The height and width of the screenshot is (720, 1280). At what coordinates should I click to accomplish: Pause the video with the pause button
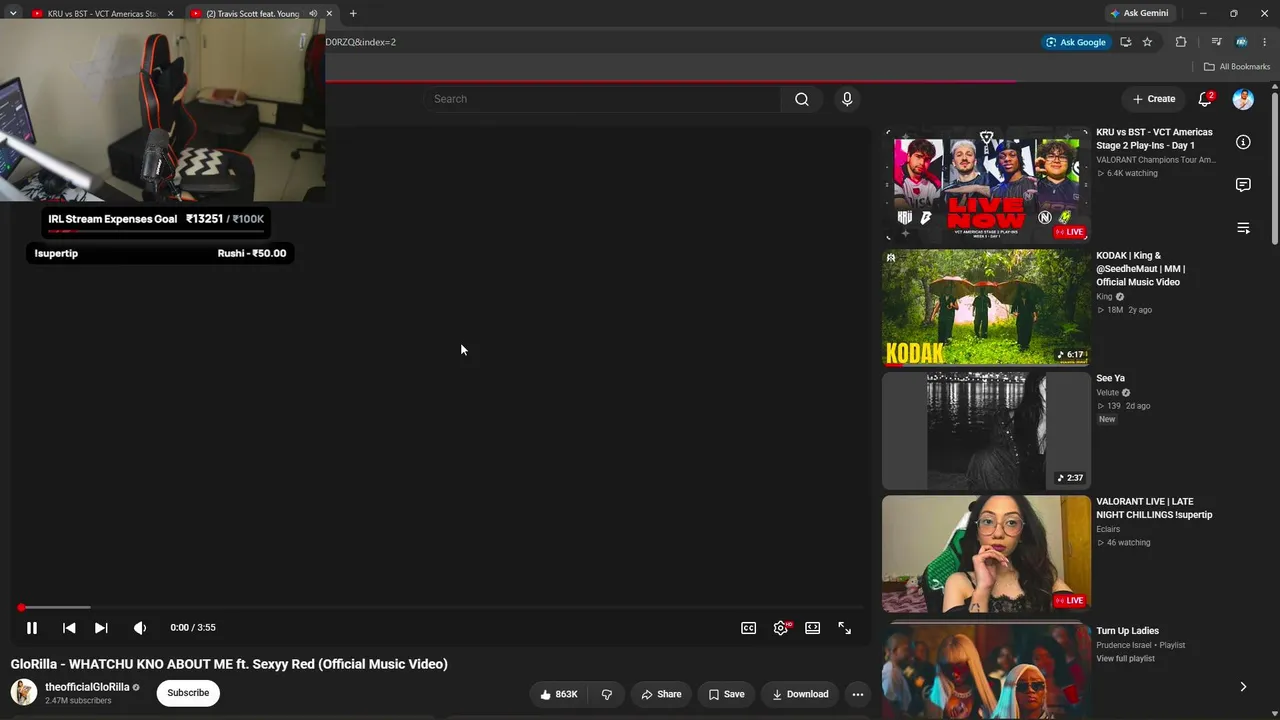(32, 628)
